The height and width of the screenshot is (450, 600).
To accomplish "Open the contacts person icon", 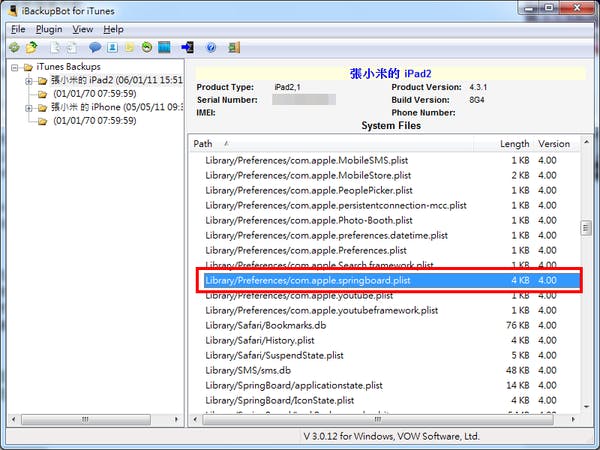I will [x=112, y=47].
